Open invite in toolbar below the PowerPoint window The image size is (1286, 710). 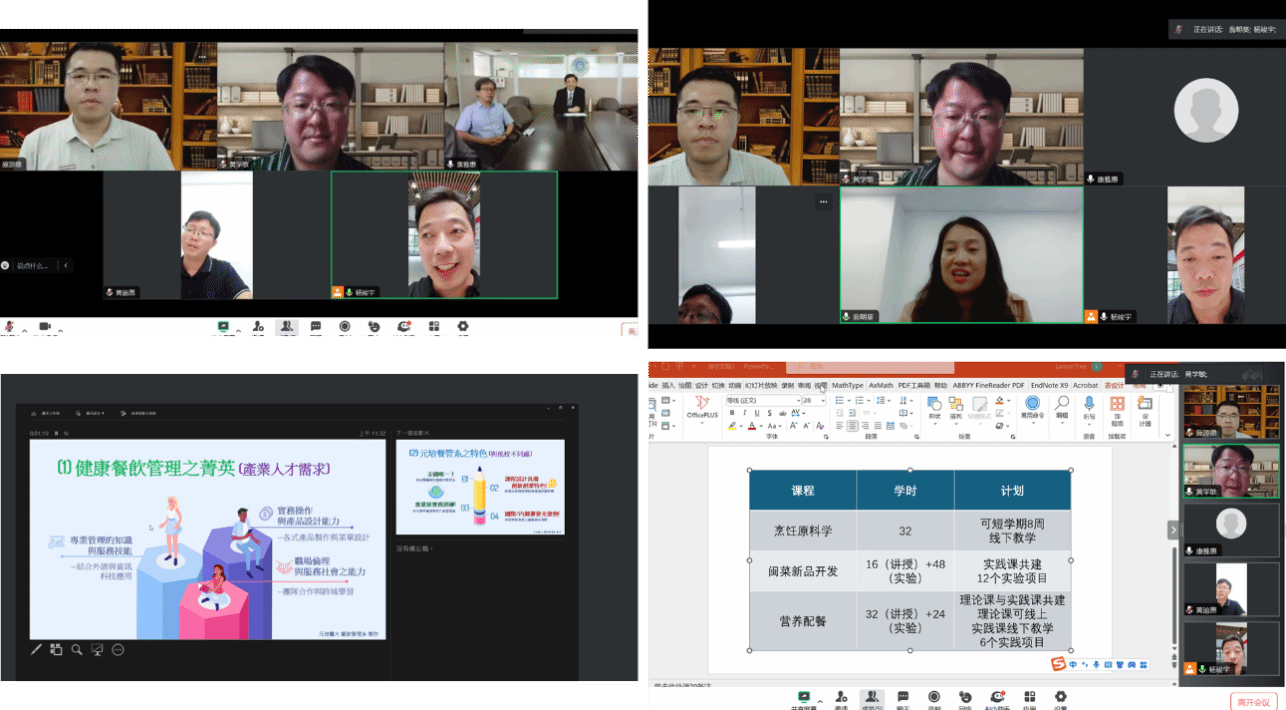(x=841, y=698)
